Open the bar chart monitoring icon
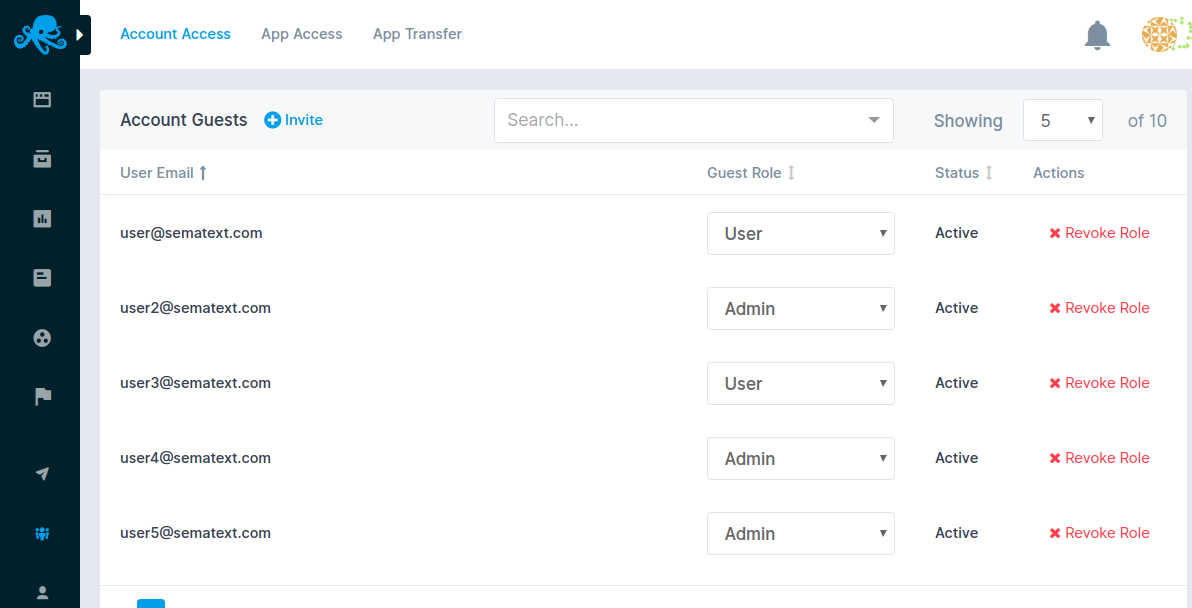Screen dimensions: 1192x608 coord(43,219)
